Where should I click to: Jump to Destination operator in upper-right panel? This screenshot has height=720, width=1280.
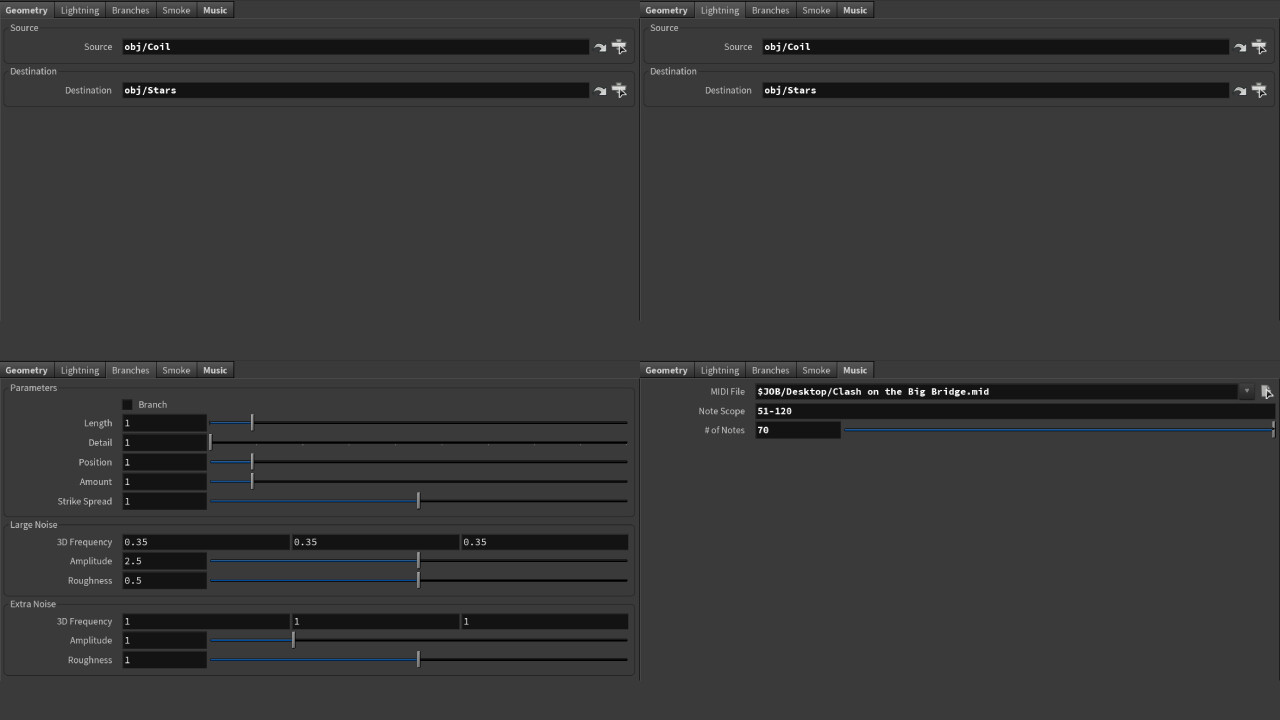tap(1240, 90)
